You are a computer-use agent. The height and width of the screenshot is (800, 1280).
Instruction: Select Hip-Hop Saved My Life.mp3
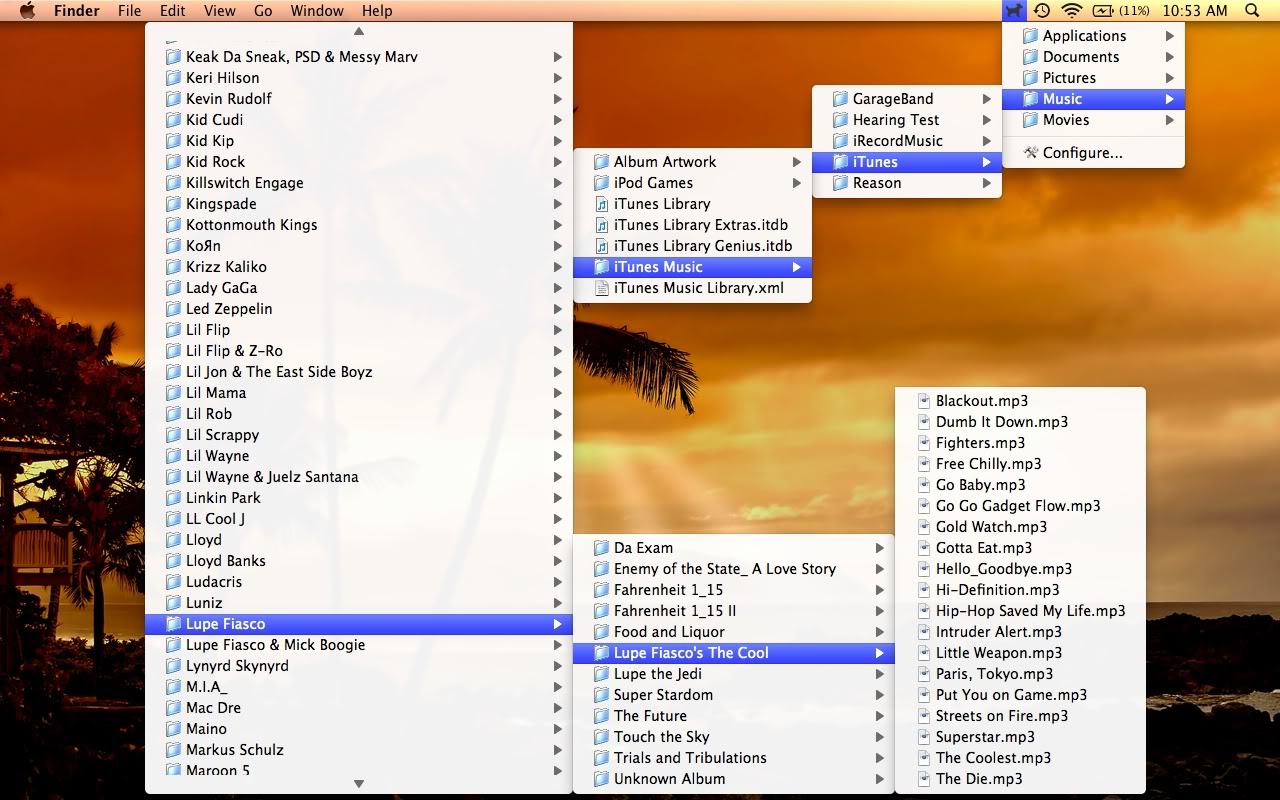pos(1020,611)
